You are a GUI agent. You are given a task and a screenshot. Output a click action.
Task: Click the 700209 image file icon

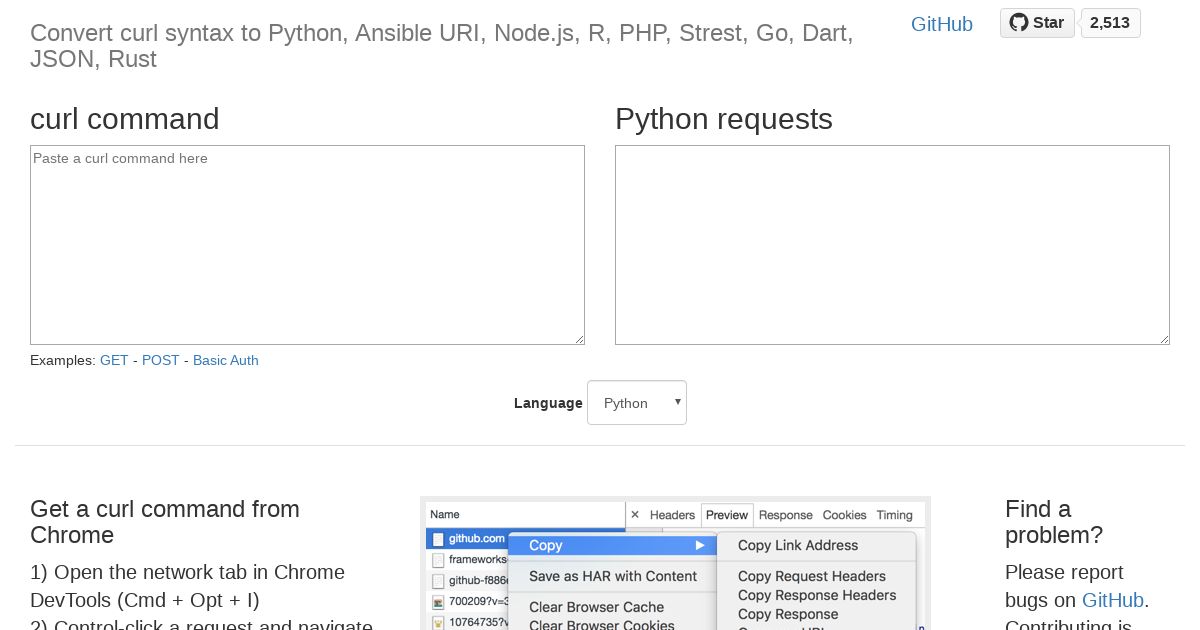pos(438,602)
